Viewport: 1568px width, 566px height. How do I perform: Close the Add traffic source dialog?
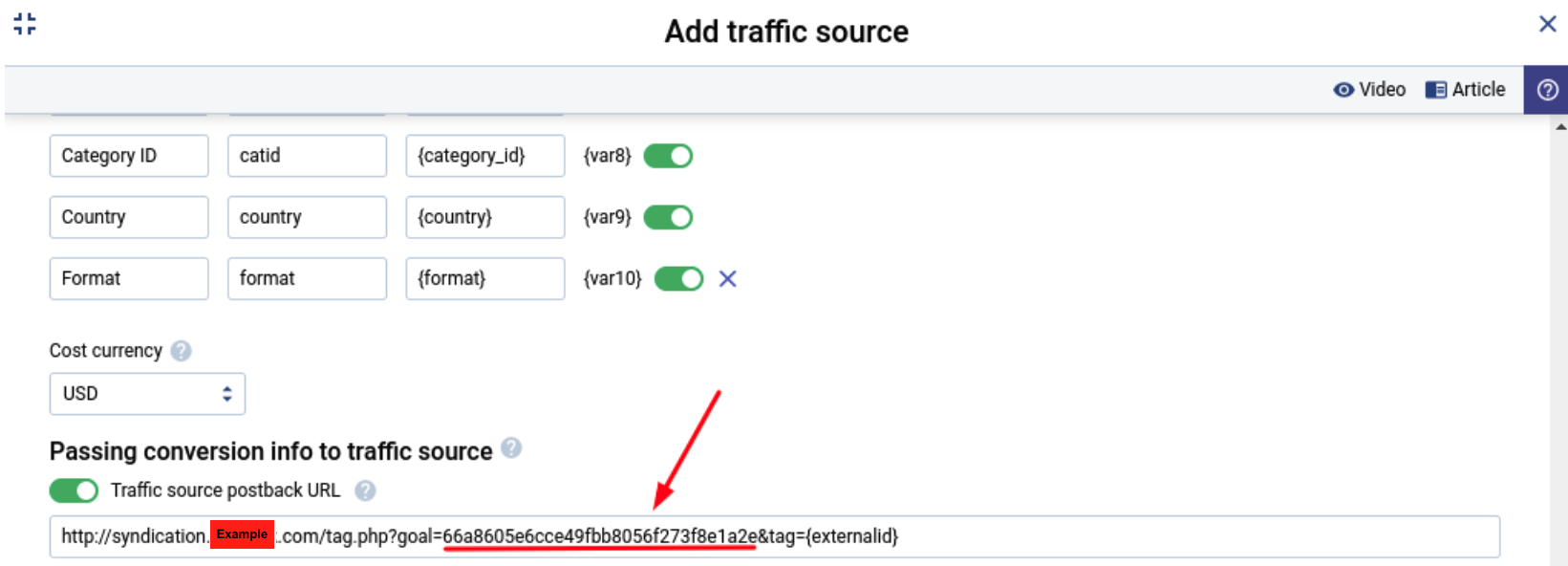click(x=1547, y=24)
